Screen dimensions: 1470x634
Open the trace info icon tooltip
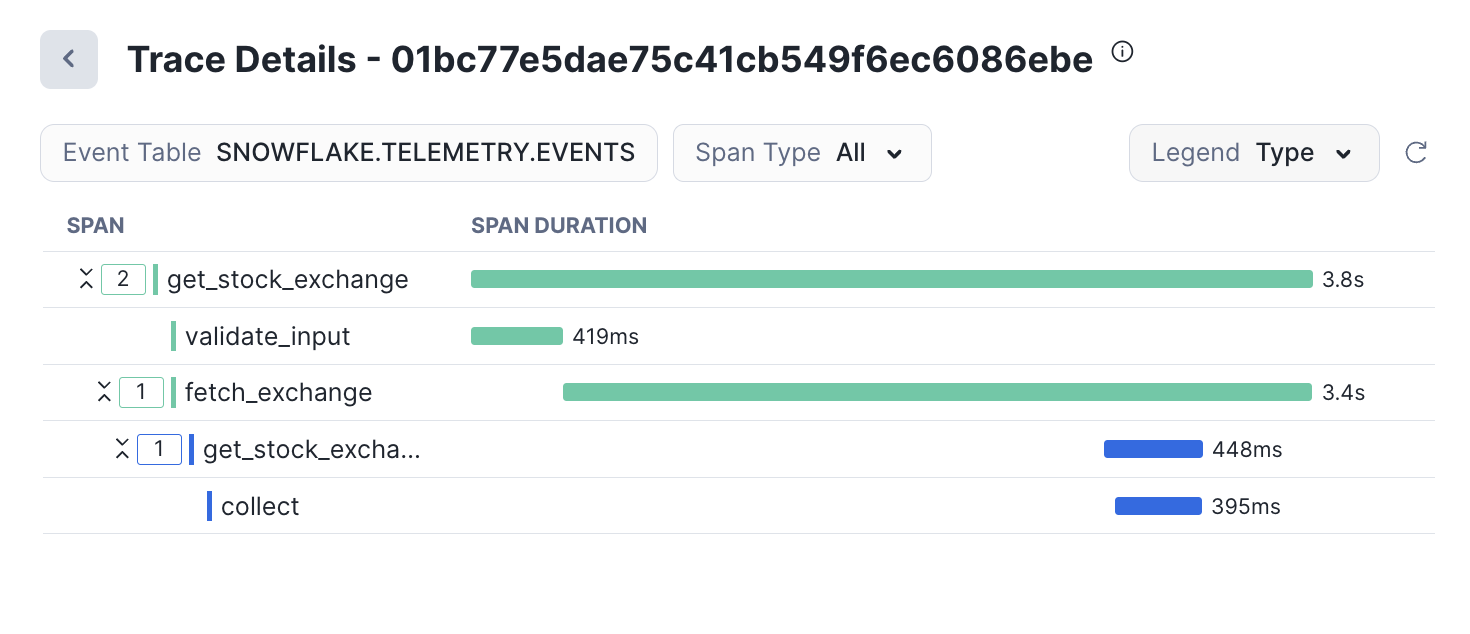[x=1123, y=52]
